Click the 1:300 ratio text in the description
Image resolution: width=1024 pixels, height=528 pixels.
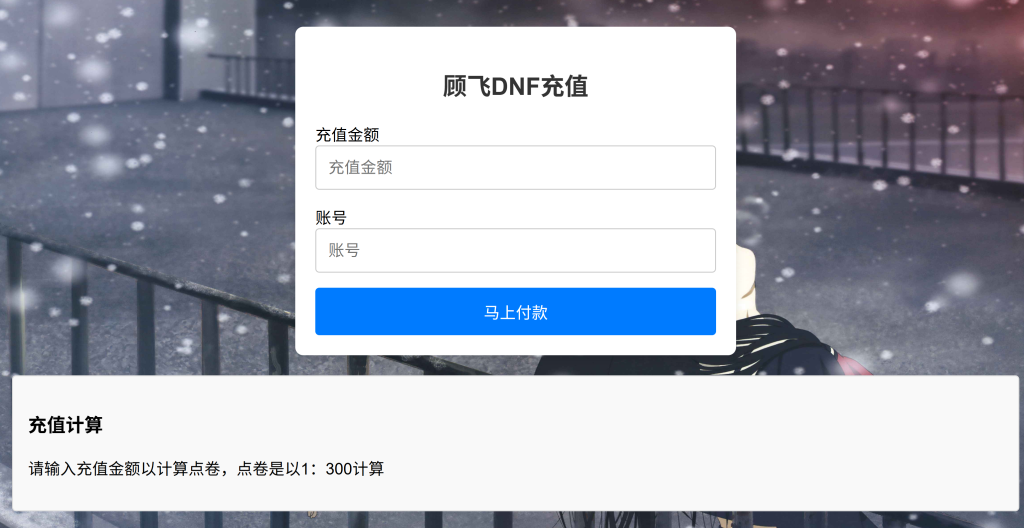pyautogui.click(x=326, y=469)
